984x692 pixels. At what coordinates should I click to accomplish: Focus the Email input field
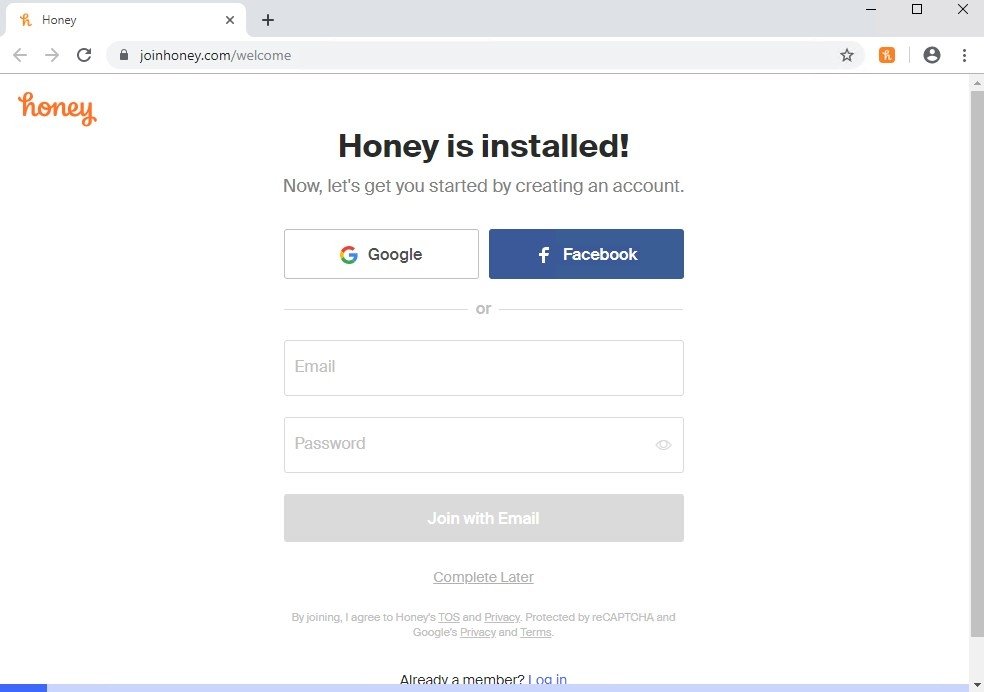[484, 368]
